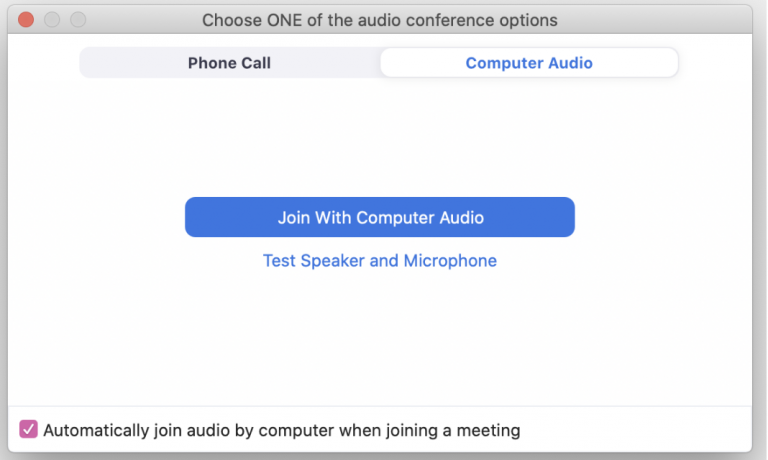Click the Phone Call segment of audio selector

point(229,63)
